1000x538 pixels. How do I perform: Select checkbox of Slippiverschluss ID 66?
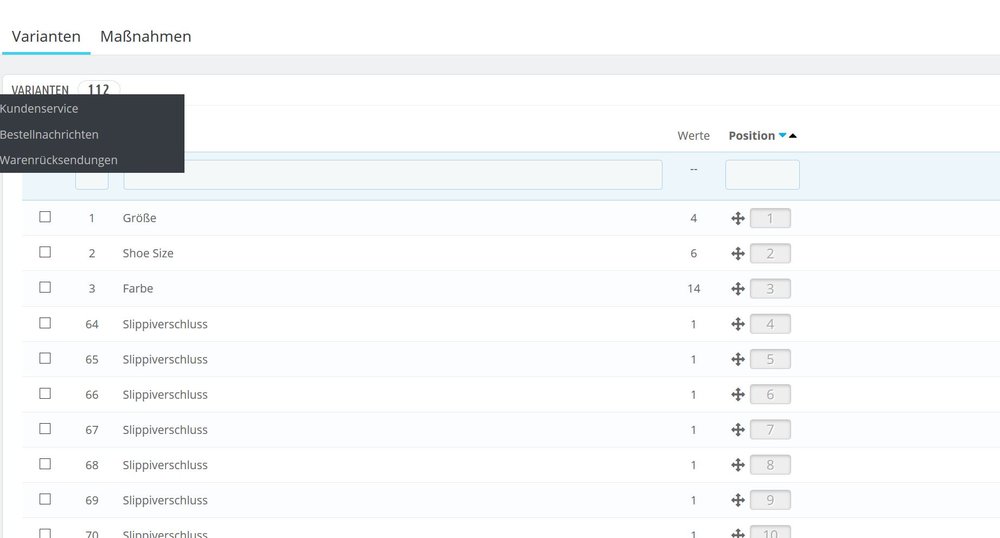coord(45,393)
